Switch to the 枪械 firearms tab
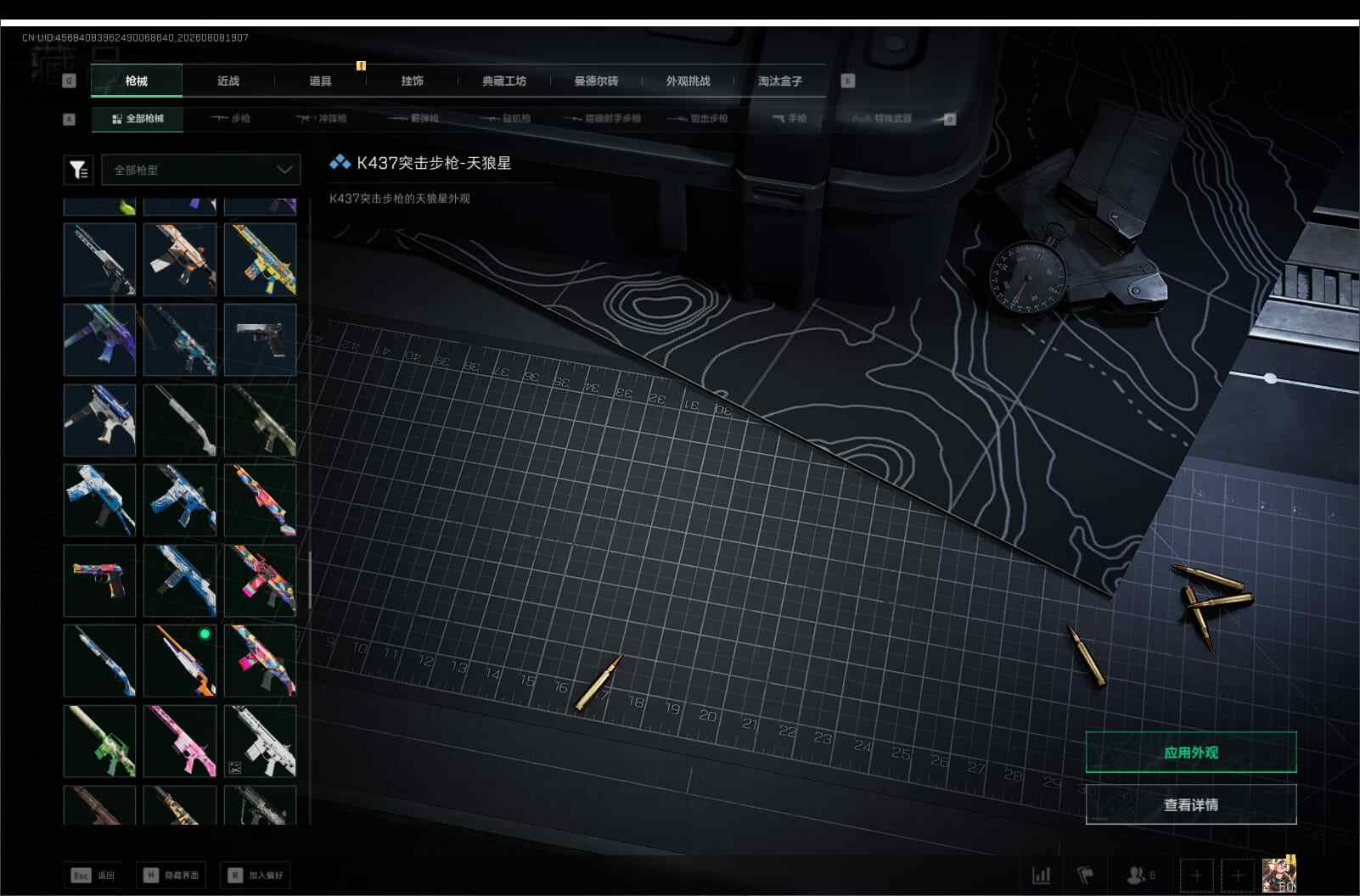 click(136, 81)
